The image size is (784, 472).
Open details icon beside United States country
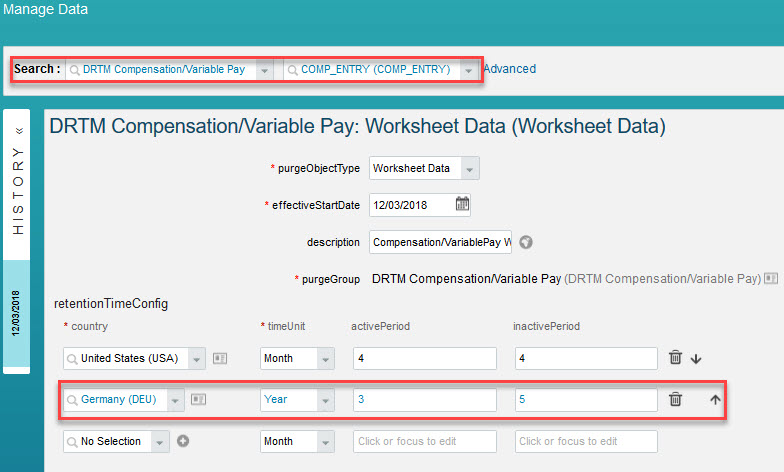[220, 358]
